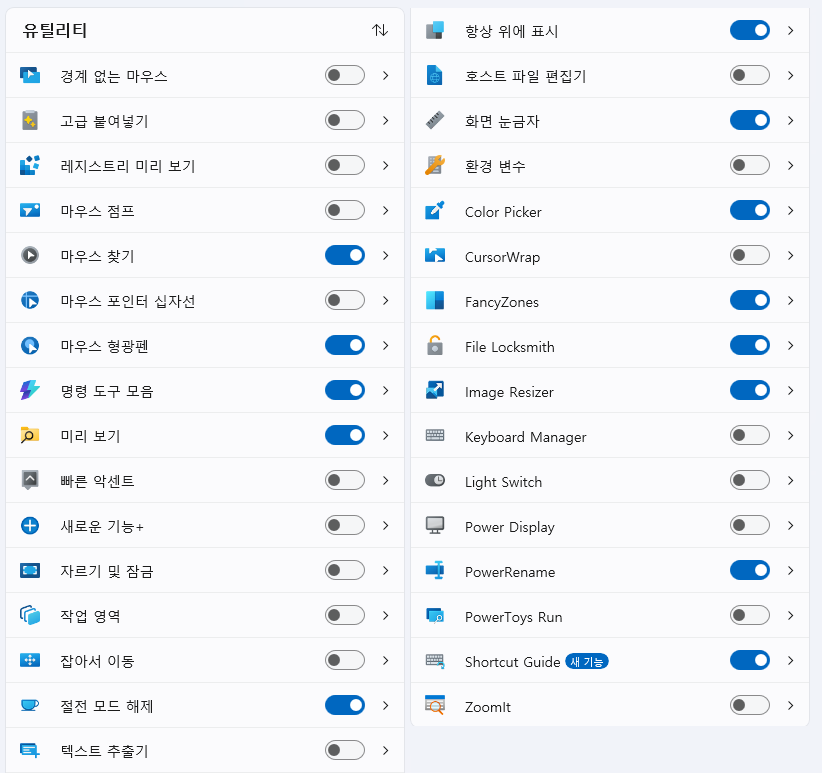Image resolution: width=822 pixels, height=773 pixels.
Task: Click the 새로운 기능+ plus icon
Action: [30, 526]
